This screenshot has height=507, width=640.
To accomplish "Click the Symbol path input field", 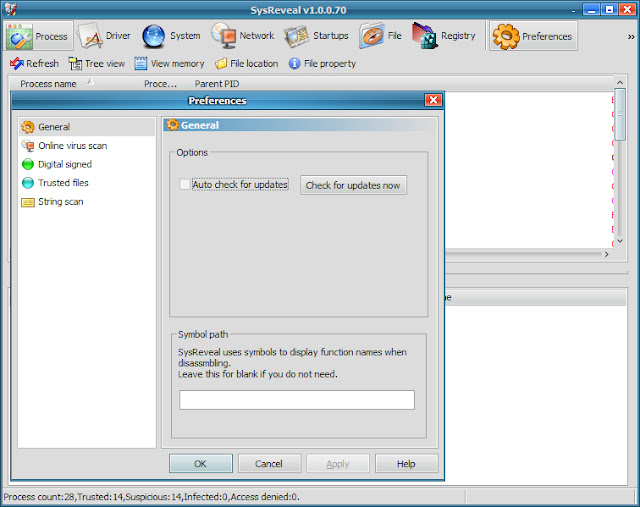I will tap(297, 400).
